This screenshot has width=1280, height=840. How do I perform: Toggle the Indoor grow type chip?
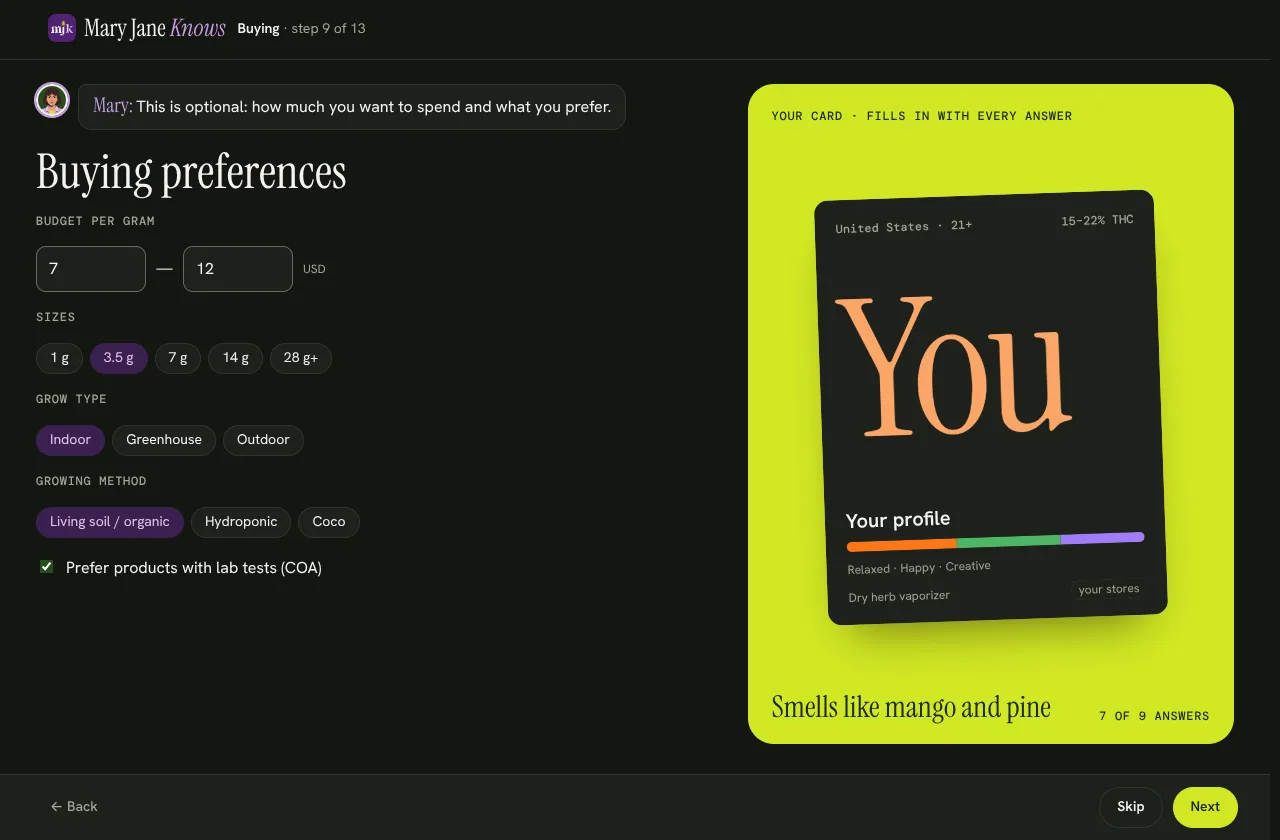[70, 440]
